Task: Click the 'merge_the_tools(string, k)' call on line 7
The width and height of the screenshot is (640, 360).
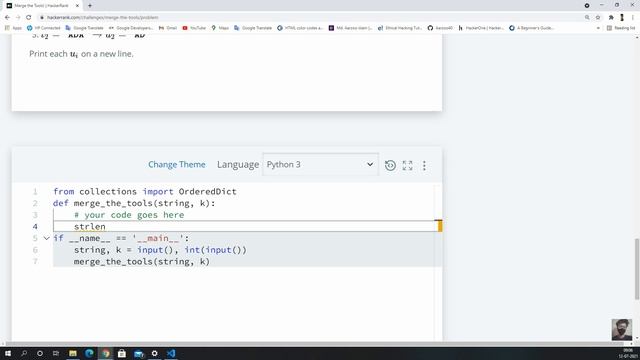Action: pyautogui.click(x=142, y=262)
